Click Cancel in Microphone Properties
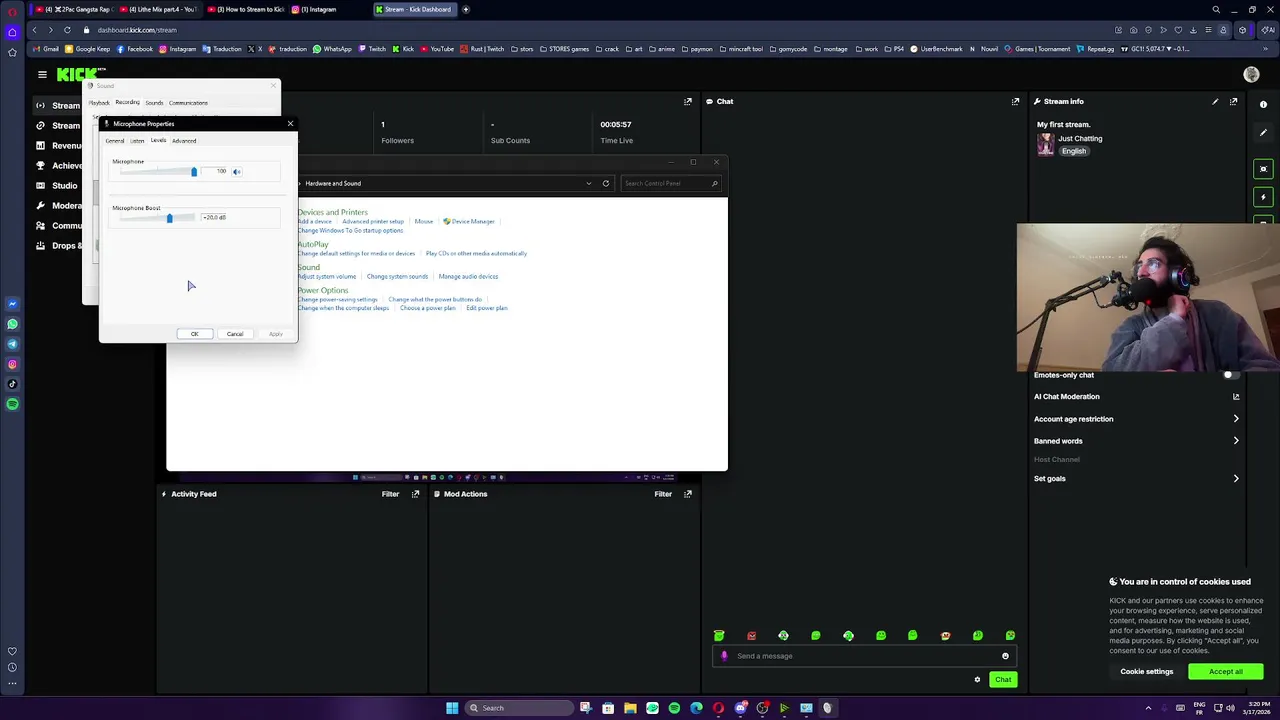The width and height of the screenshot is (1280, 720). point(235,334)
